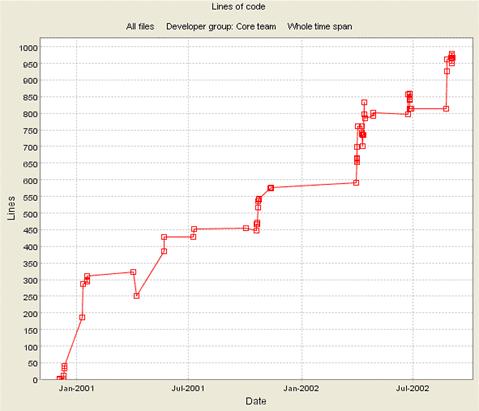The height and width of the screenshot is (411, 479).
Task: Click the 'Lines' y-axis title
Action: pos(11,208)
